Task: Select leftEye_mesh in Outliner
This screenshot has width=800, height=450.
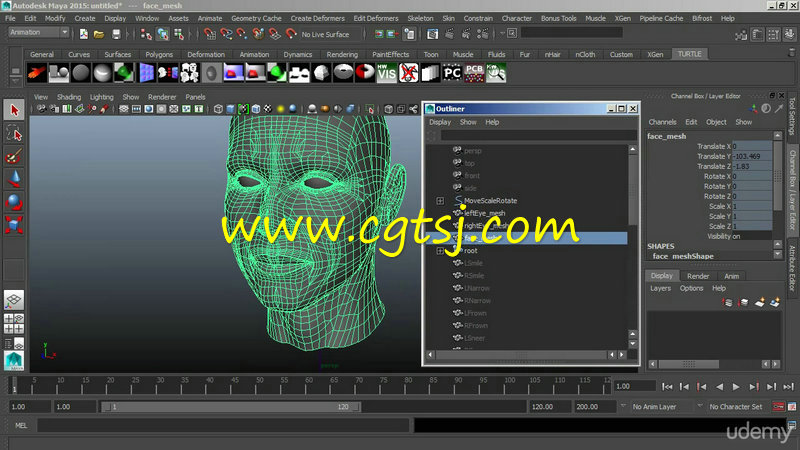Action: tap(485, 213)
